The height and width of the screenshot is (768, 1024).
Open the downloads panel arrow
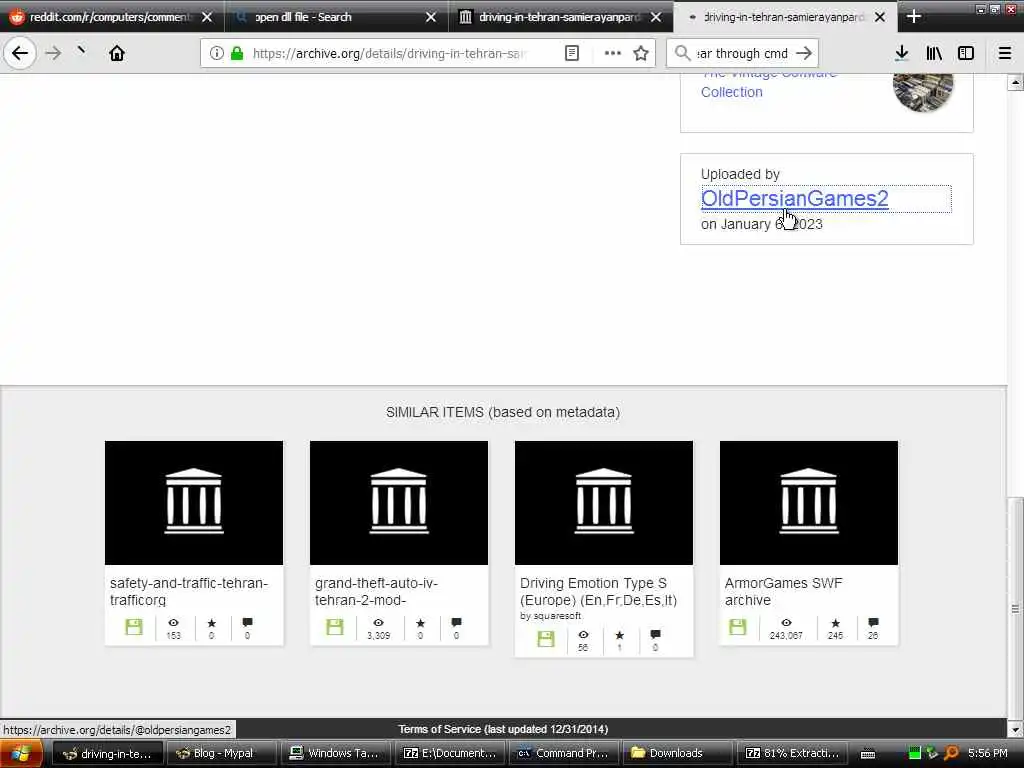[901, 54]
